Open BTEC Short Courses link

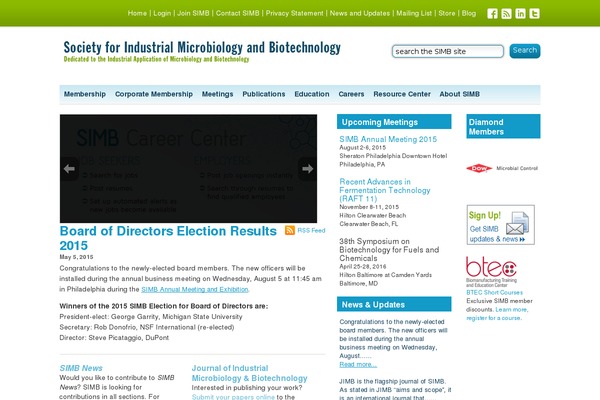click(x=494, y=292)
